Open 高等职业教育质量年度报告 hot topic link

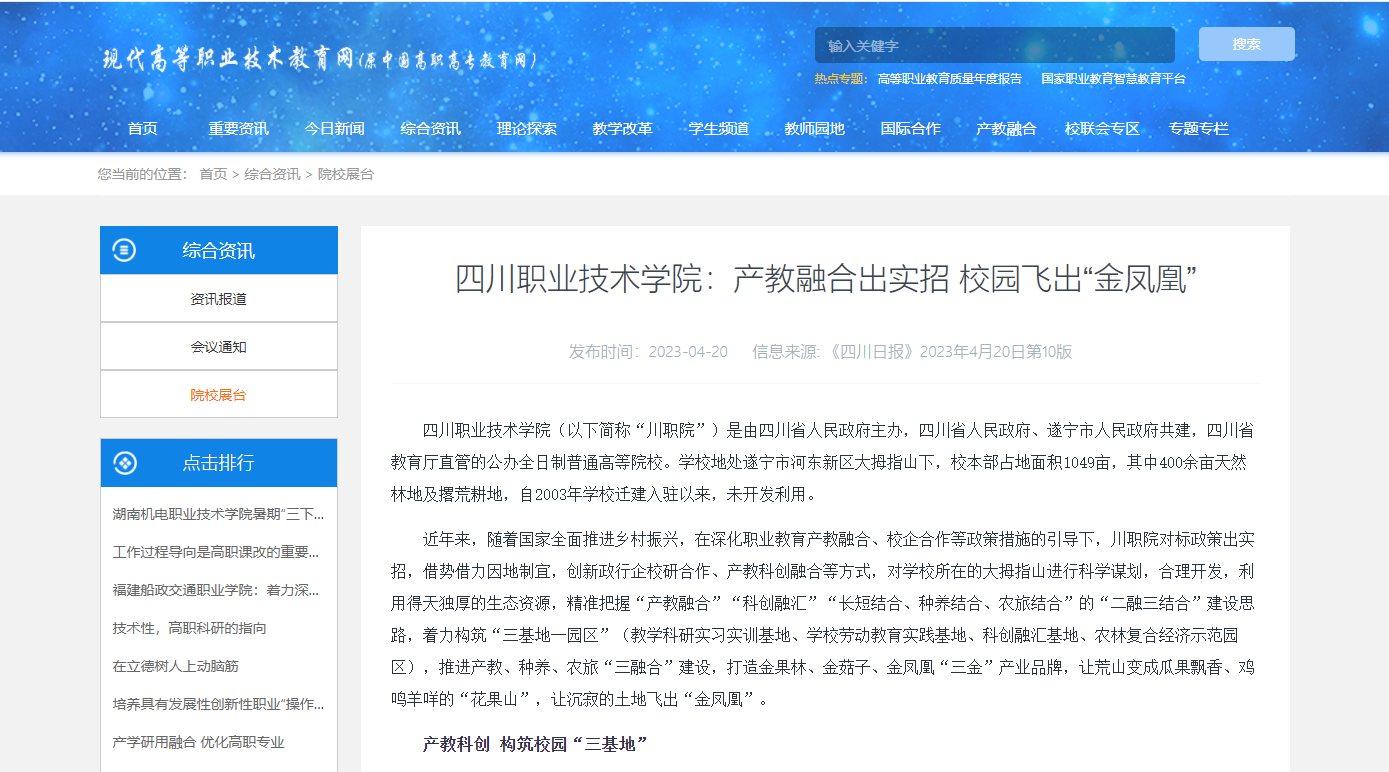[949, 78]
